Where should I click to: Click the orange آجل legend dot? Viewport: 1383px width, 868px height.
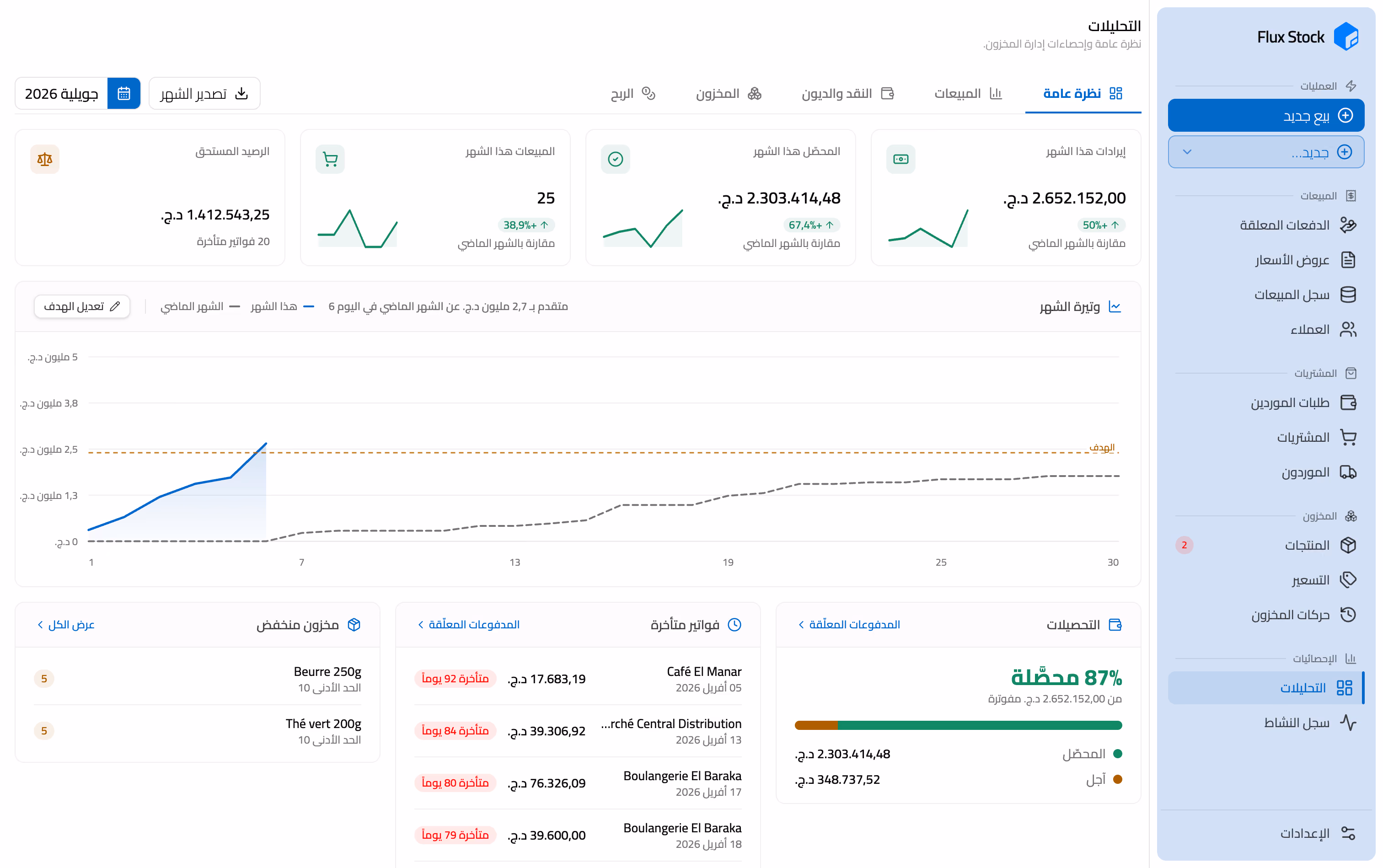(1117, 780)
